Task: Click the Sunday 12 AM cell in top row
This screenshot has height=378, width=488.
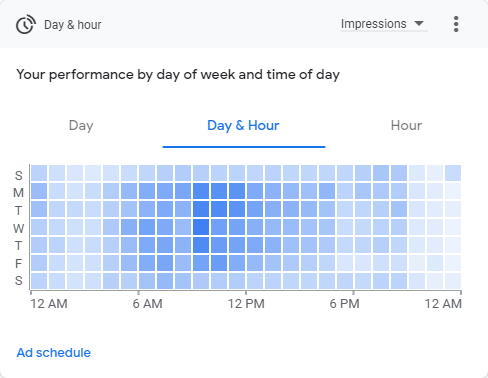Action: pos(39,173)
